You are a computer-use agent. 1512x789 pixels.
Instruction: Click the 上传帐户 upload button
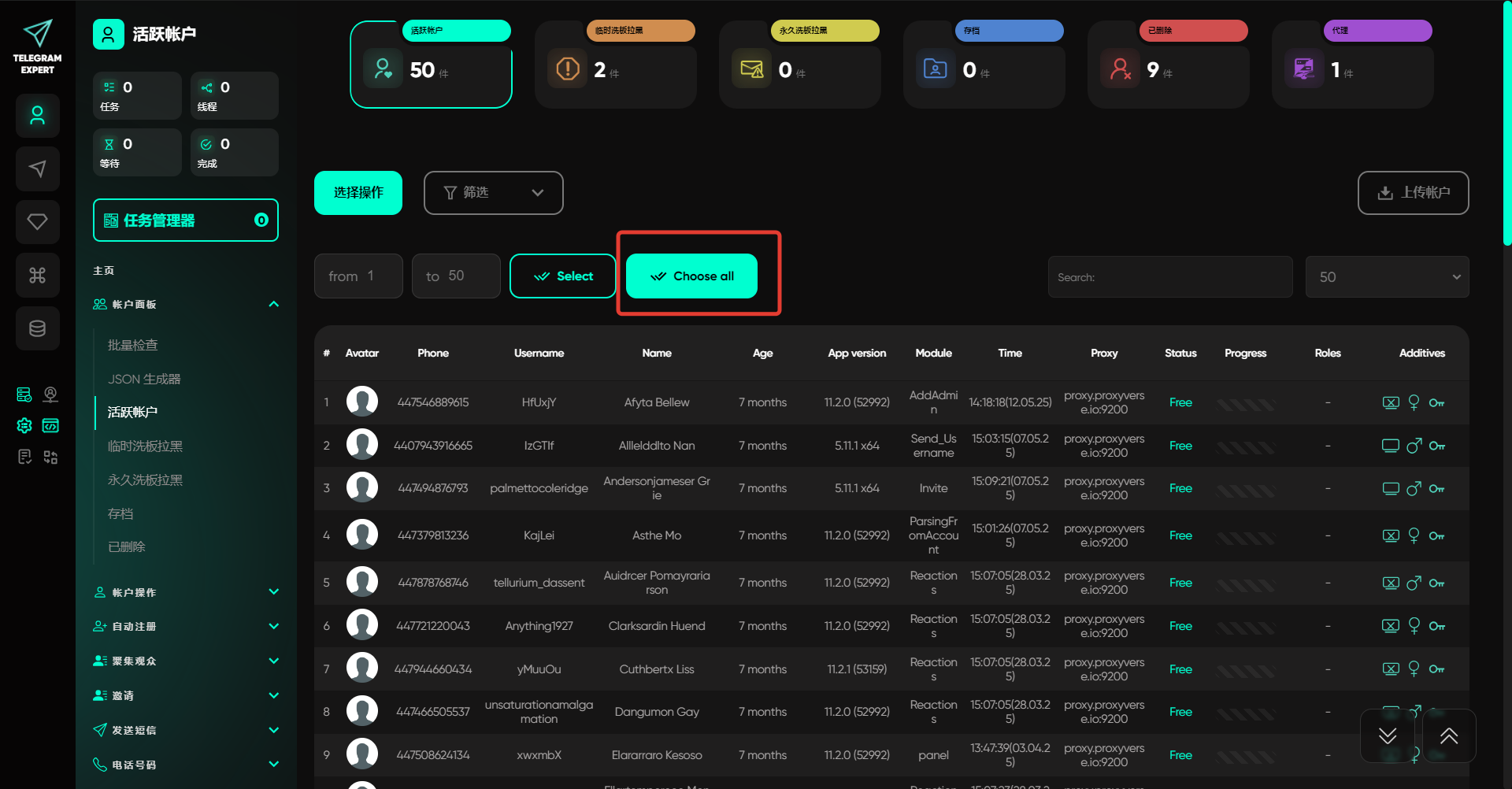pyautogui.click(x=1413, y=193)
